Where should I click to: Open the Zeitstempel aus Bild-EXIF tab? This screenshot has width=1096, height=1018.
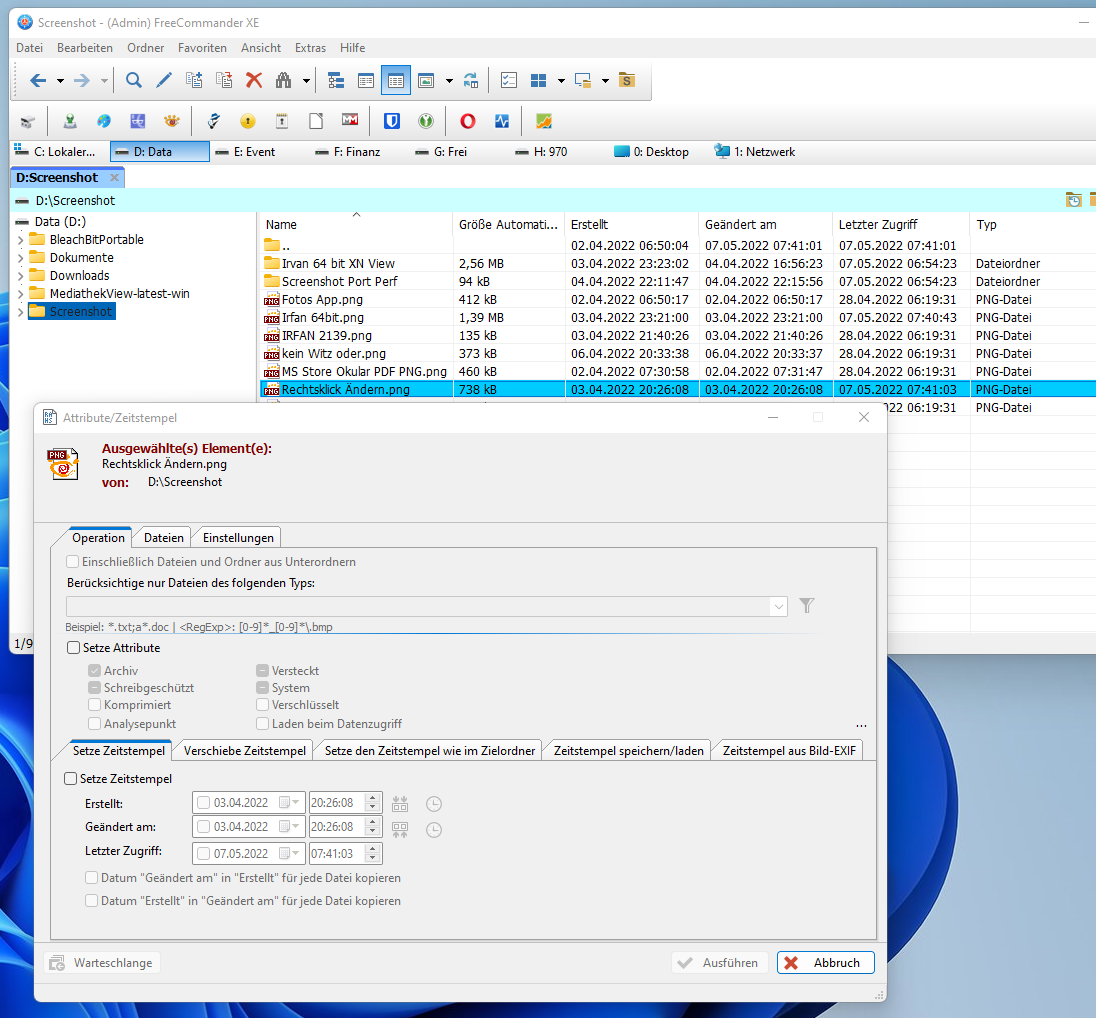click(x=789, y=750)
